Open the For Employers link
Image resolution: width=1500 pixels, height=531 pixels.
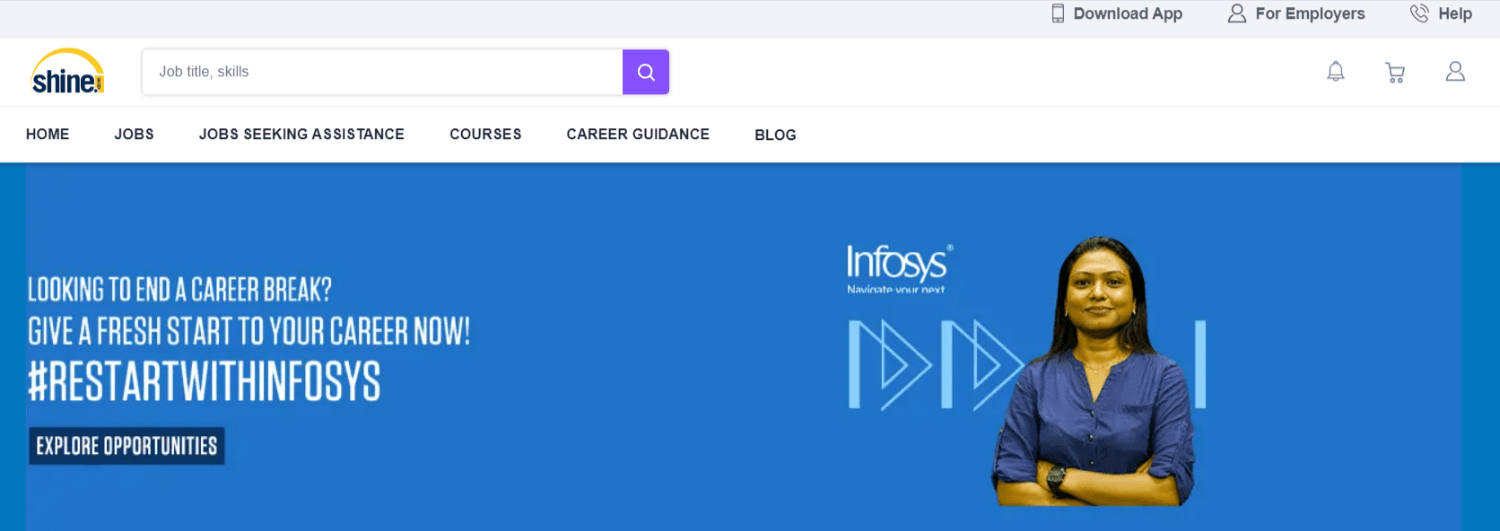pos(1309,14)
